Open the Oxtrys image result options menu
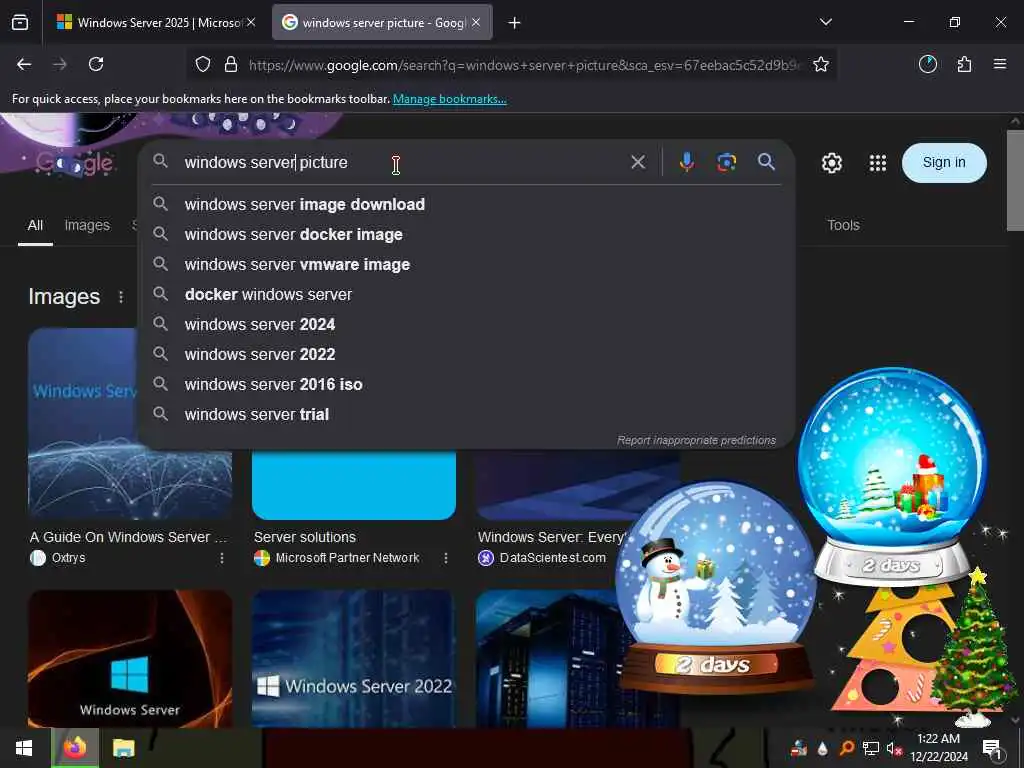1024x768 pixels. tap(222, 558)
